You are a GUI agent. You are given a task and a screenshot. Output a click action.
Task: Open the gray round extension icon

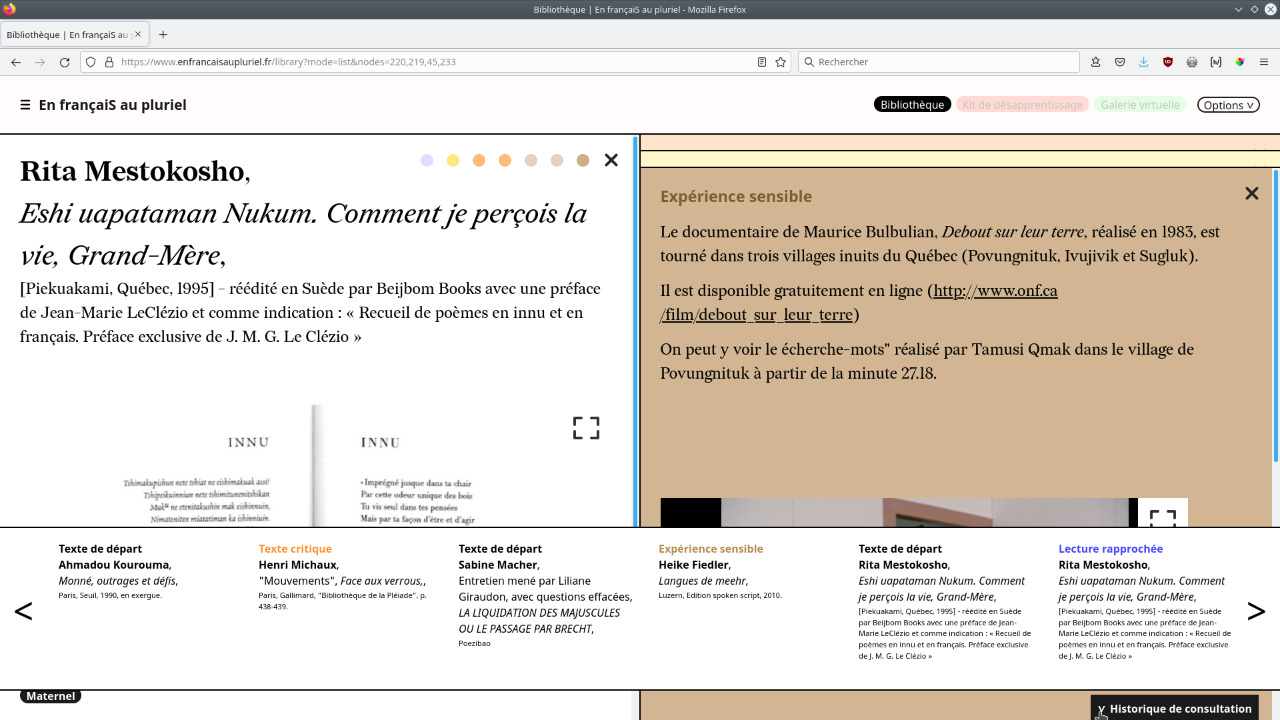(x=1192, y=62)
